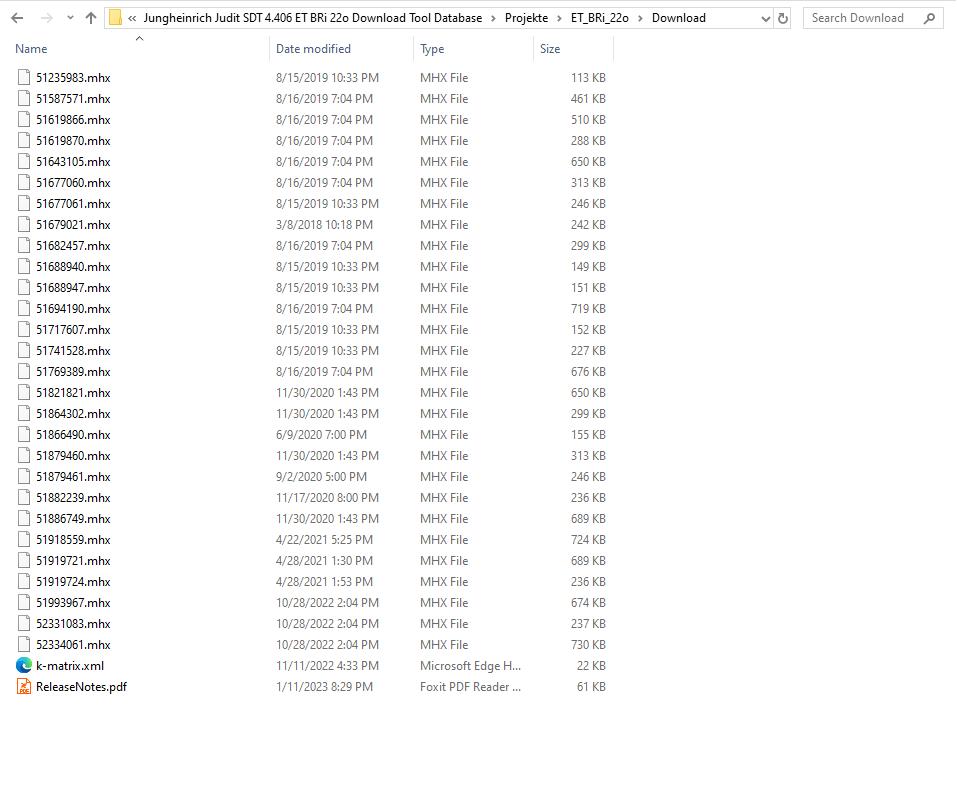
Task: Select file name 52334061.mhx
Action: (73, 645)
